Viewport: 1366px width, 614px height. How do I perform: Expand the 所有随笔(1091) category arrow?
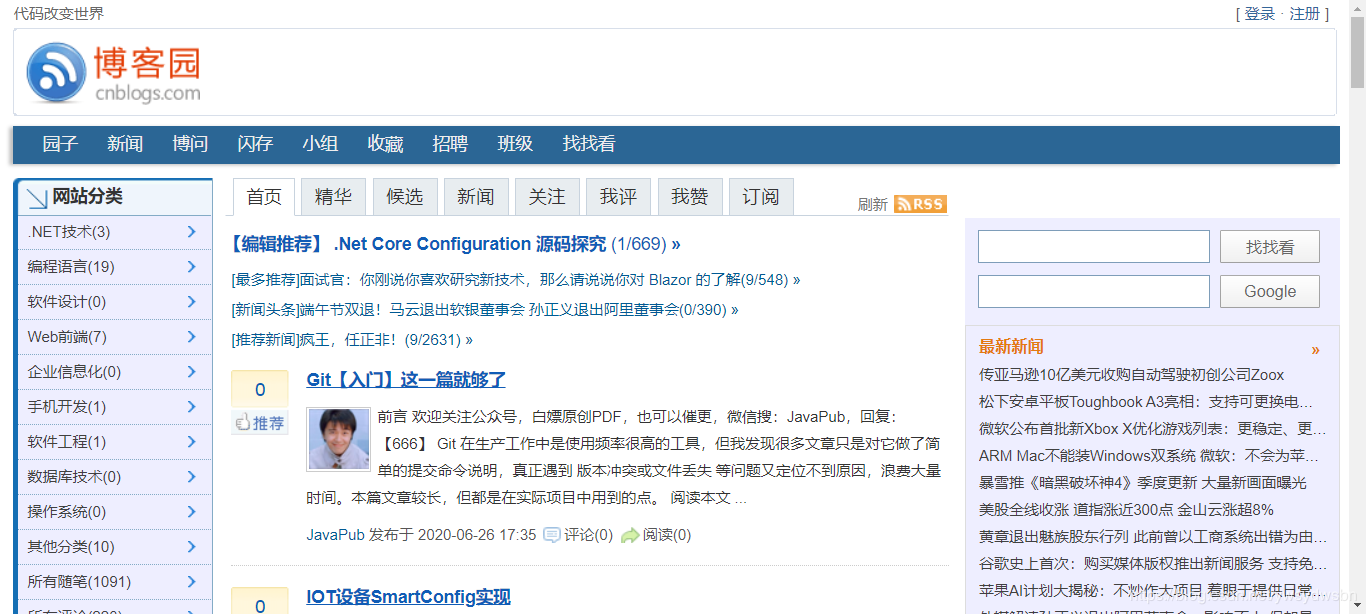[191, 582]
